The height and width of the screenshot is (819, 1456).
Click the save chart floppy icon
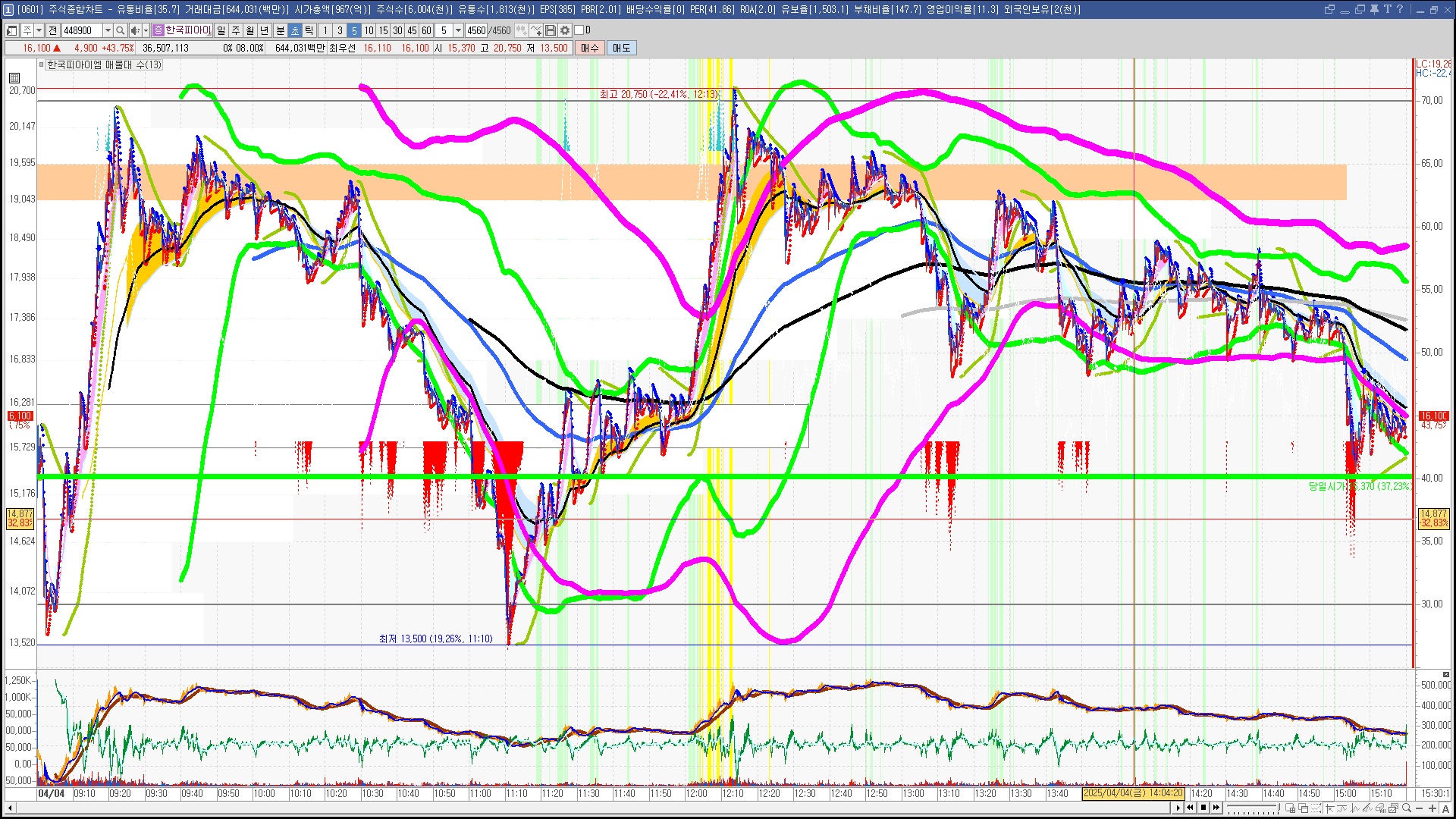click(x=551, y=30)
